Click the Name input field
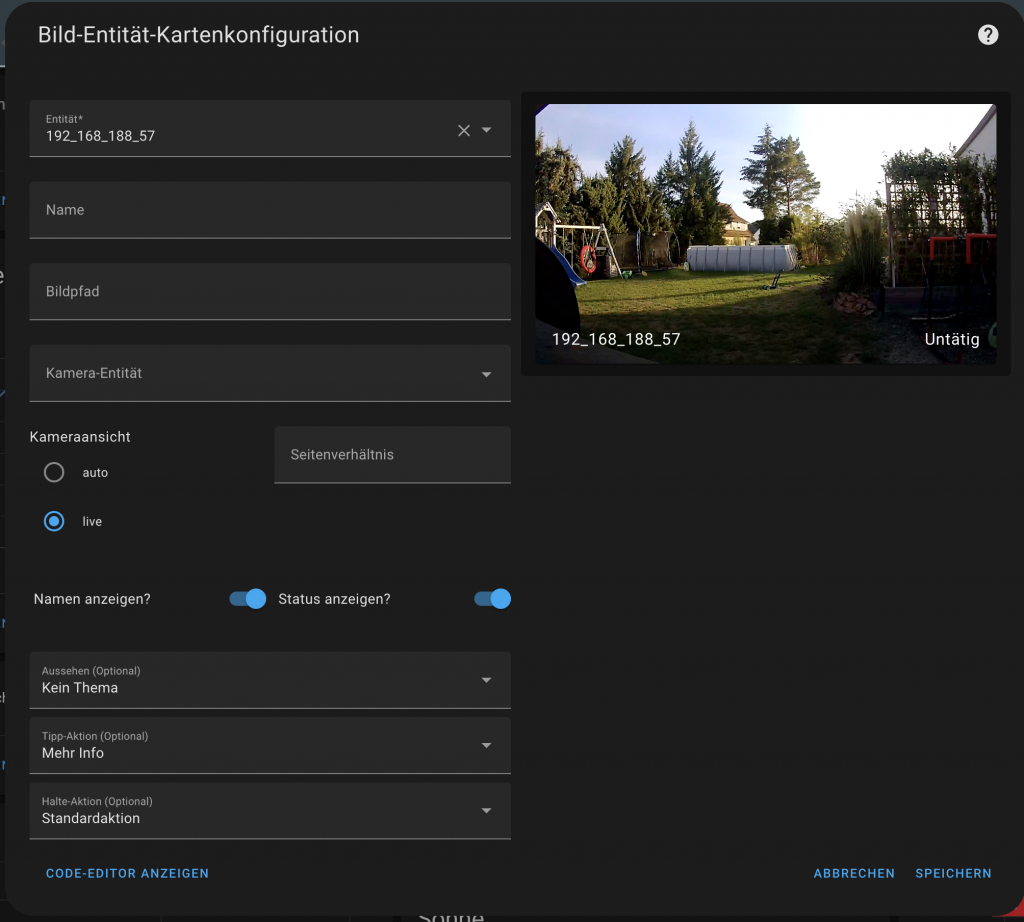This screenshot has width=1024, height=922. (x=270, y=210)
